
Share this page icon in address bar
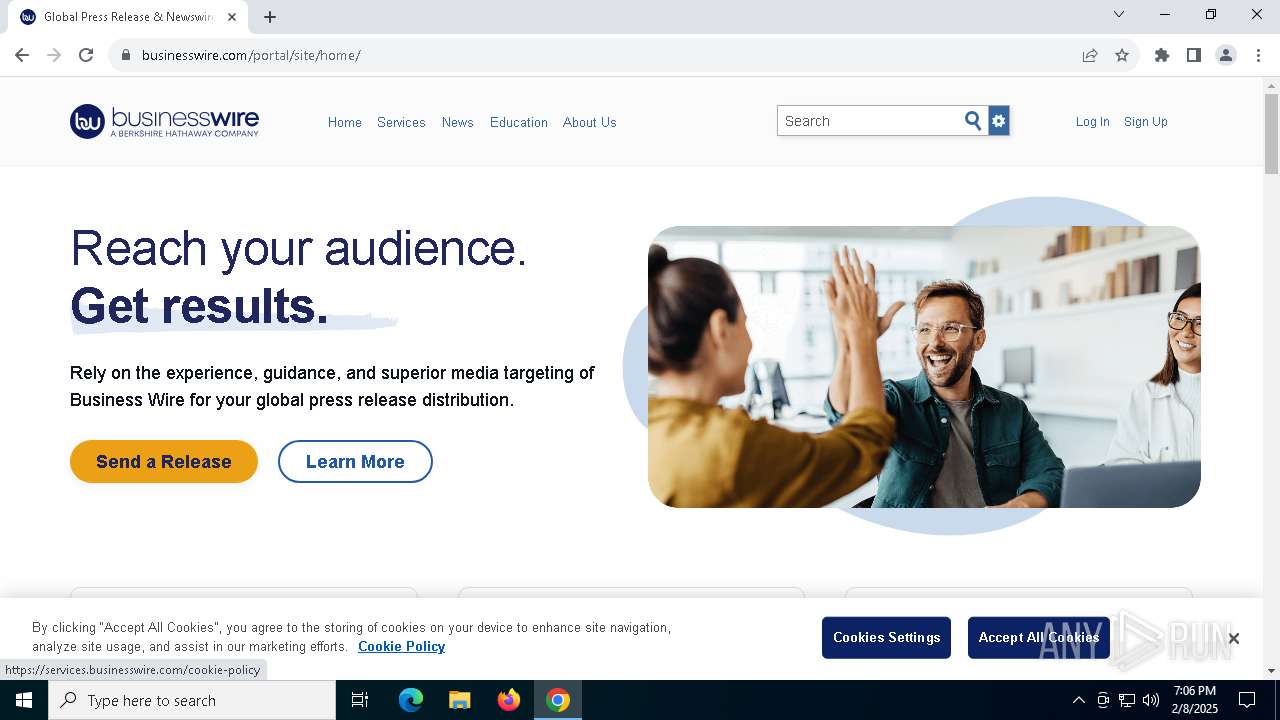click(x=1090, y=55)
